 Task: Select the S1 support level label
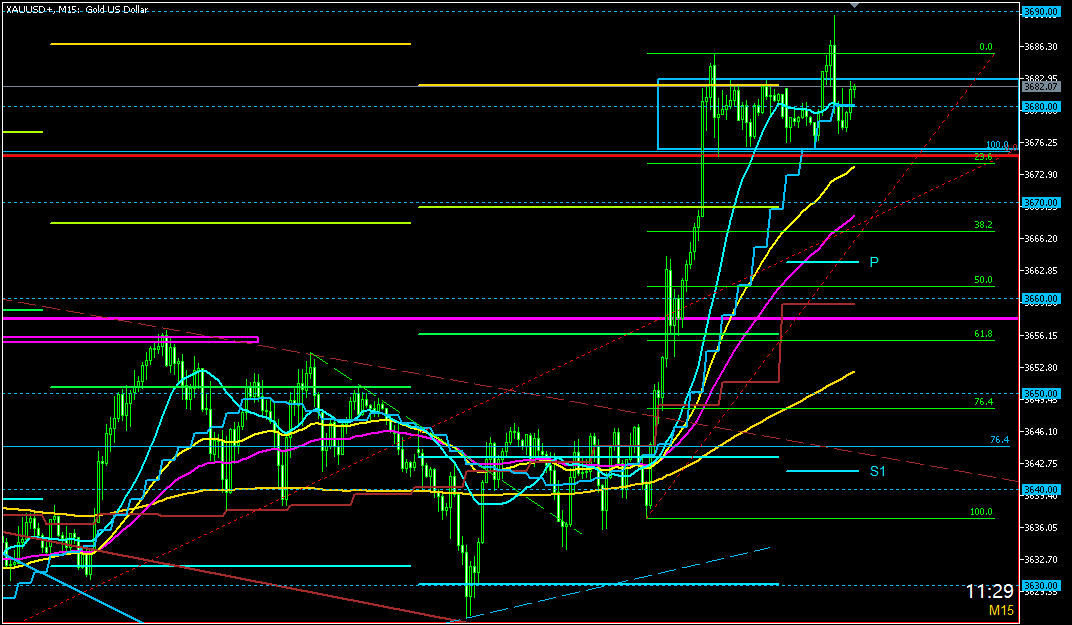coord(877,470)
